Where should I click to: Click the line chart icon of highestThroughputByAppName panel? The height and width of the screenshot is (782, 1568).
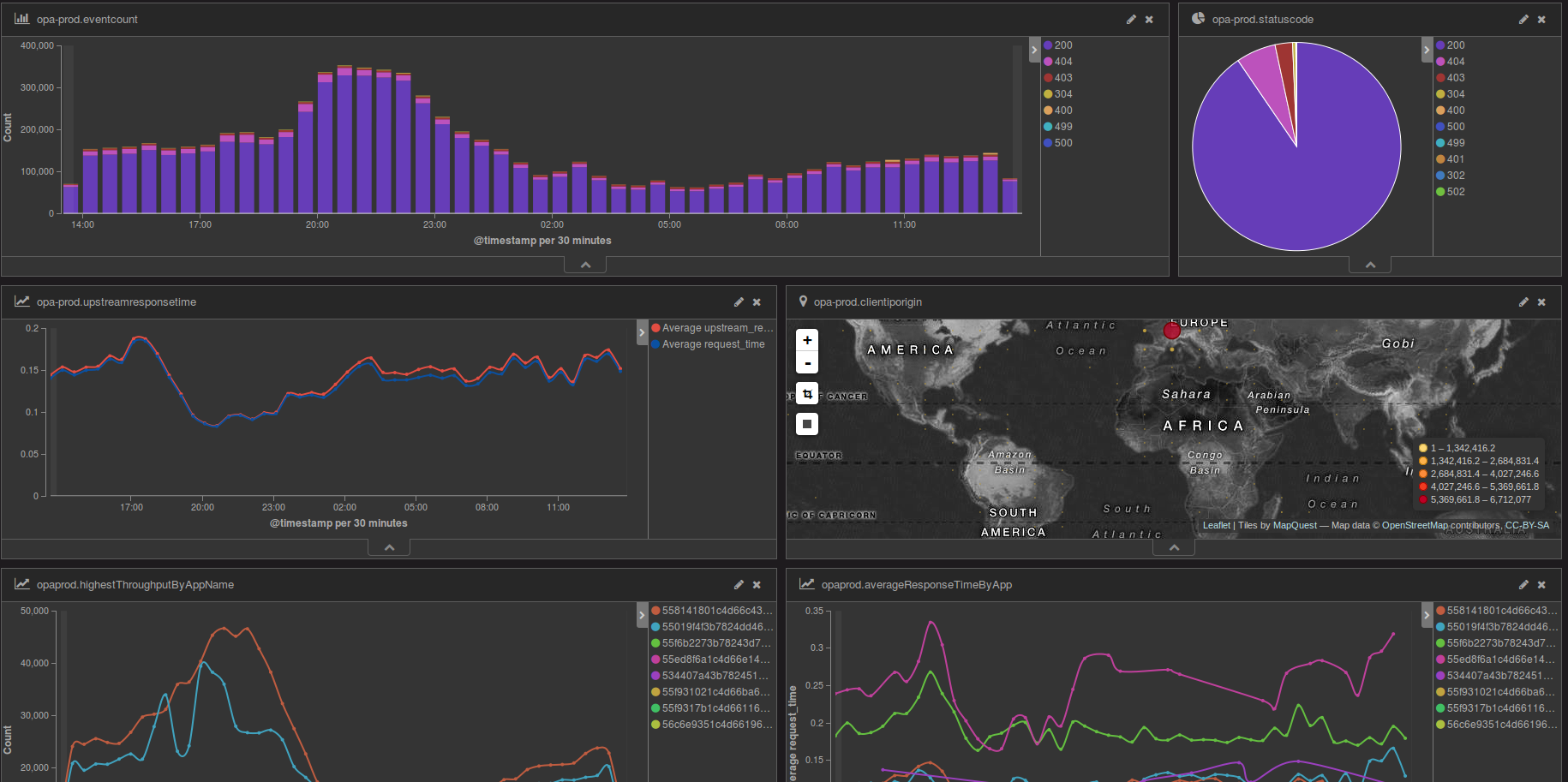tap(22, 584)
